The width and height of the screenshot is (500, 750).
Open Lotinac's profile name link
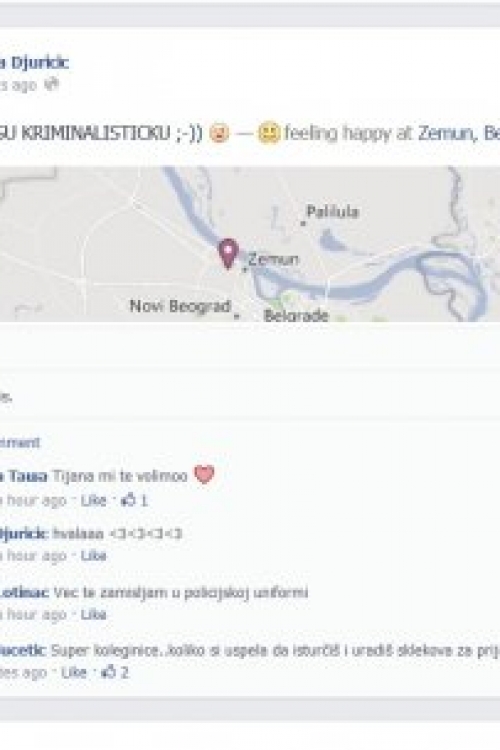24,593
